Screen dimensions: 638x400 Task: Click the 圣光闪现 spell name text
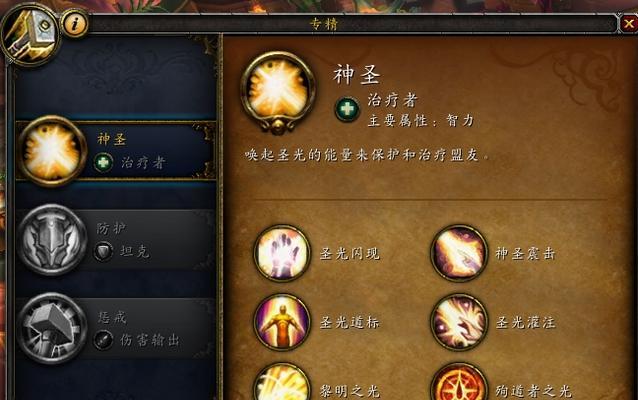(x=350, y=254)
